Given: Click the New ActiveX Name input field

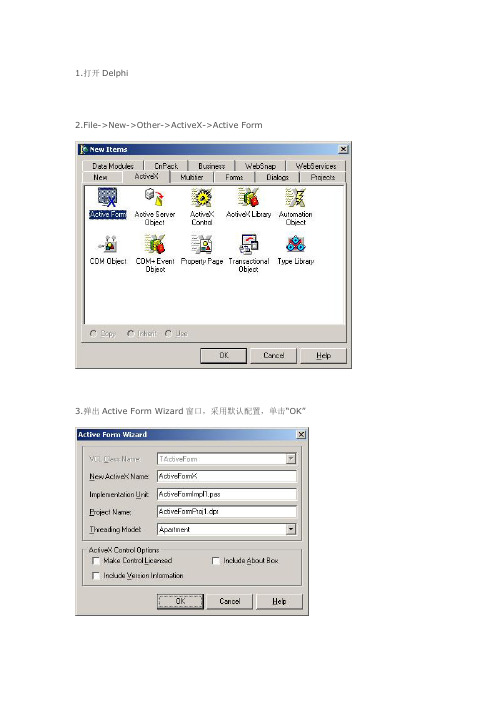Looking at the screenshot, I should (227, 476).
